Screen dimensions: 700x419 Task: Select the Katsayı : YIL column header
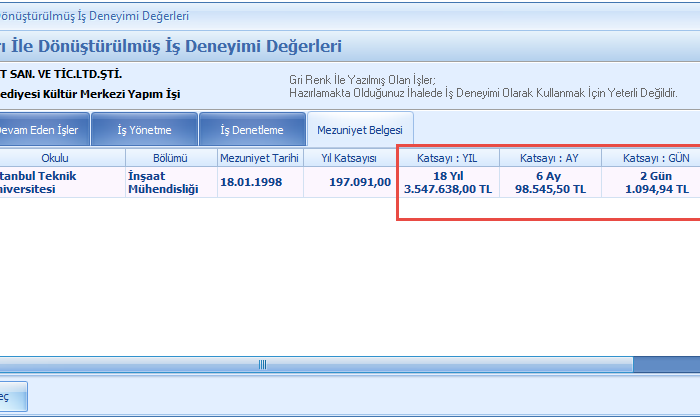click(448, 158)
